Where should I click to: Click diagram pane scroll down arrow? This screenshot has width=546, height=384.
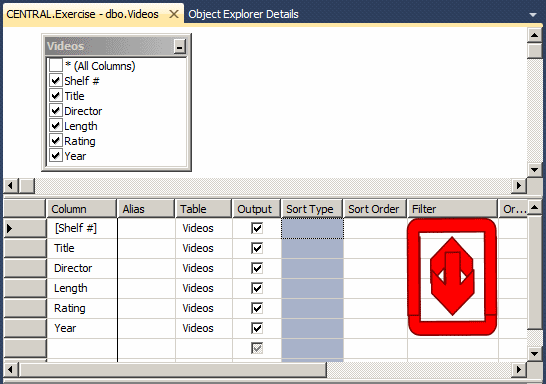535,170
